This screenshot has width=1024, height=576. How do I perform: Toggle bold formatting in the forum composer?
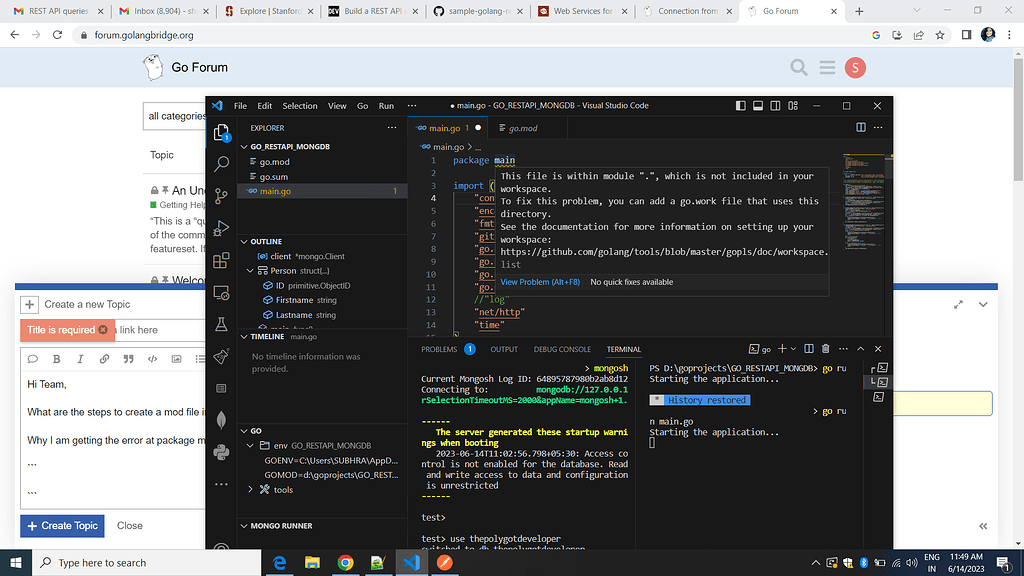(x=56, y=359)
